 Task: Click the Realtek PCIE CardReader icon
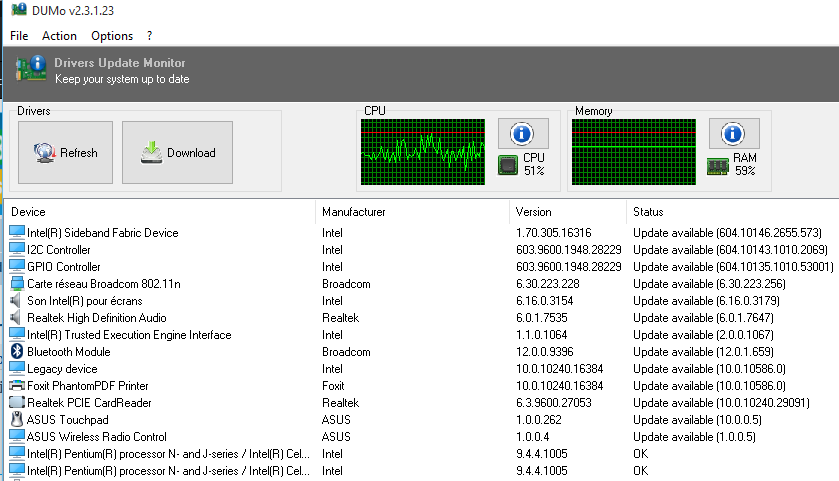tap(17, 402)
